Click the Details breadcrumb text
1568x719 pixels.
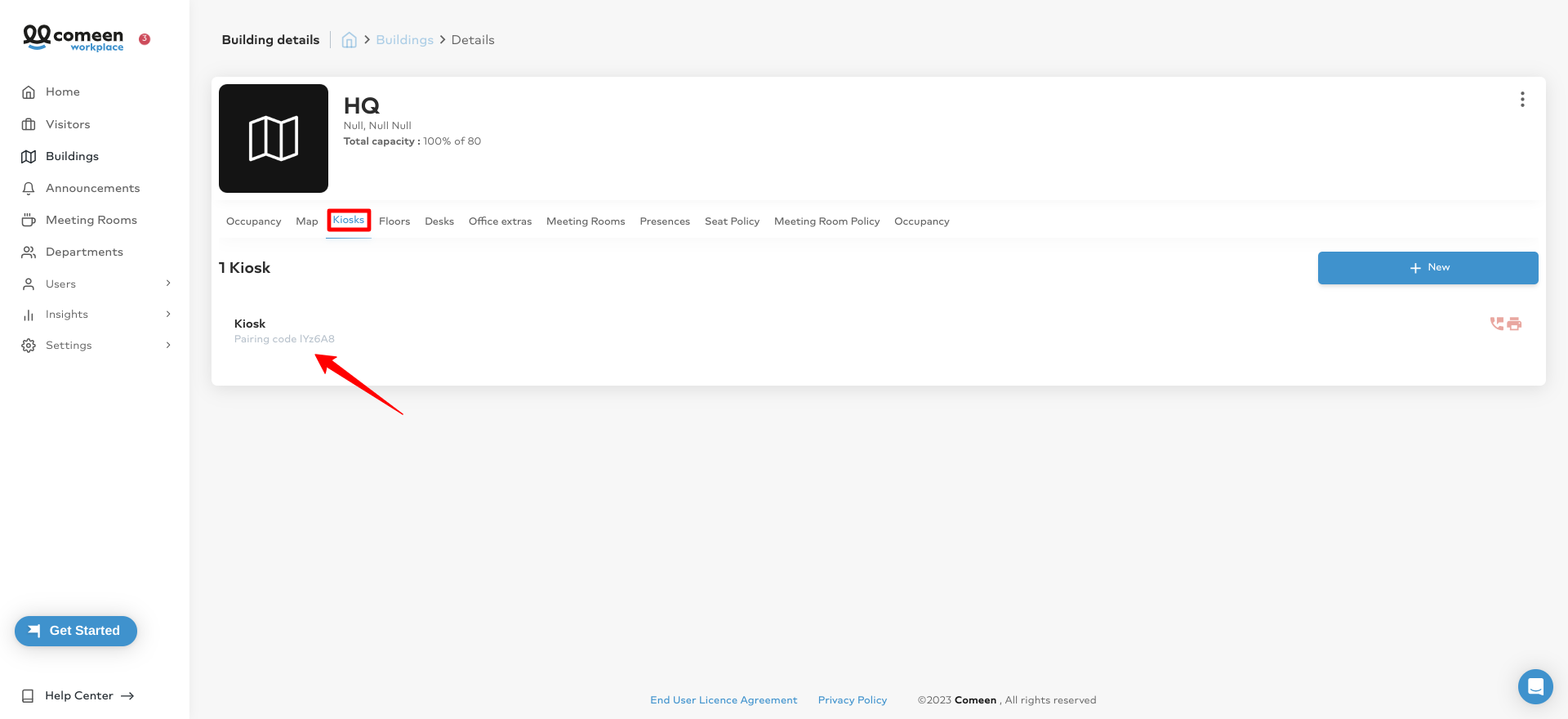[473, 40]
